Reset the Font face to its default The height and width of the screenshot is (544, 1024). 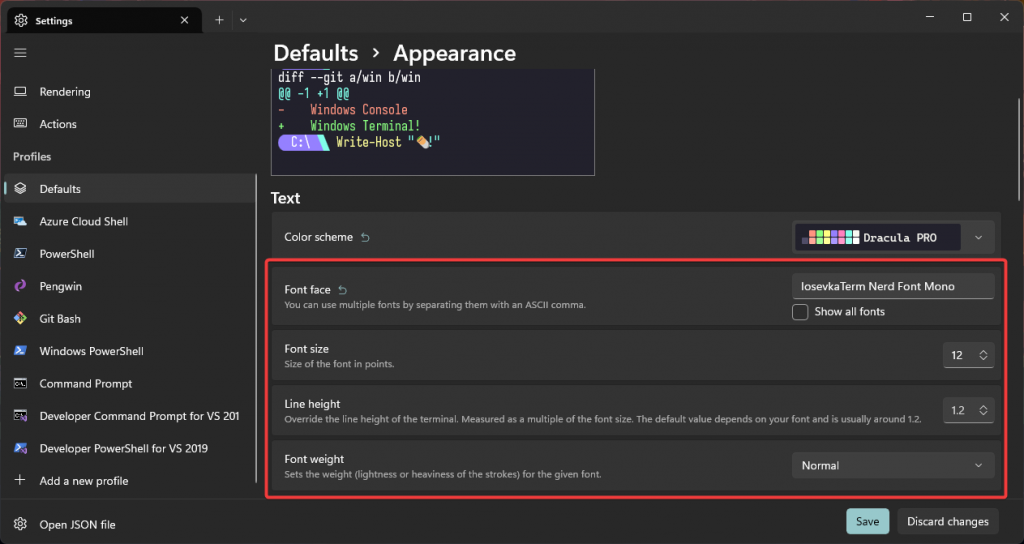[x=342, y=289]
